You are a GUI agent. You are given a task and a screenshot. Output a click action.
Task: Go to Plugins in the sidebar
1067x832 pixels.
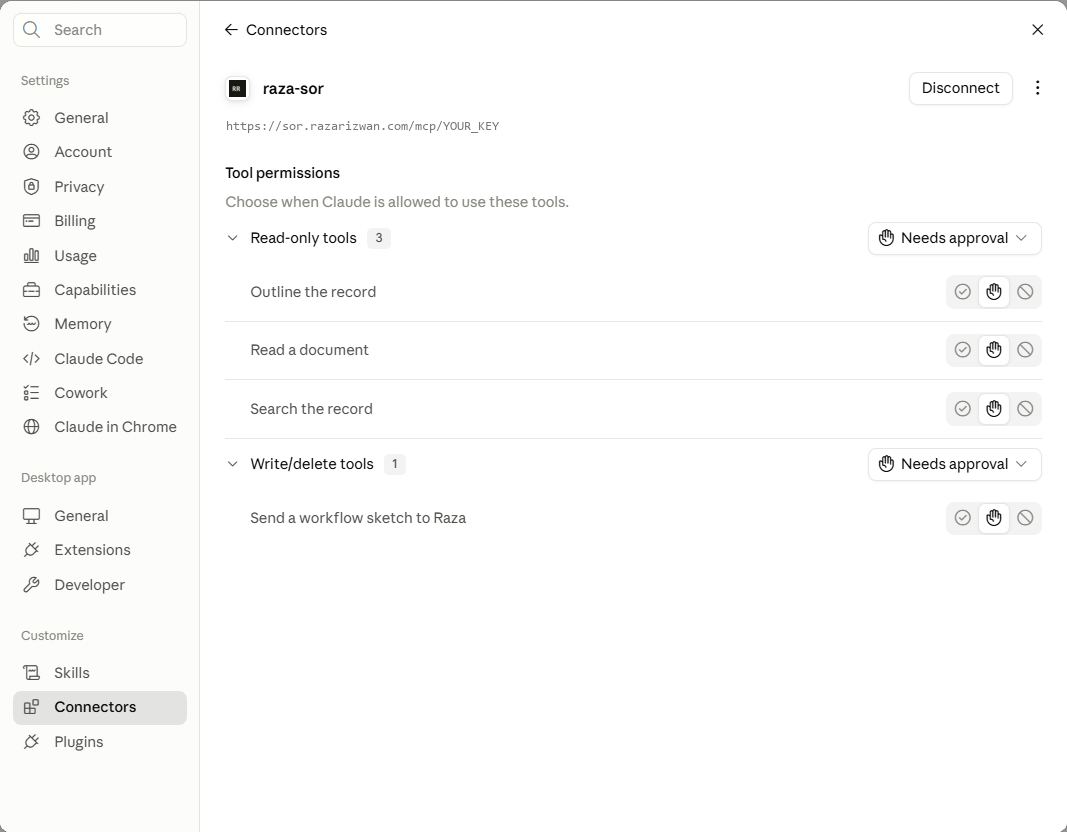click(x=100, y=742)
